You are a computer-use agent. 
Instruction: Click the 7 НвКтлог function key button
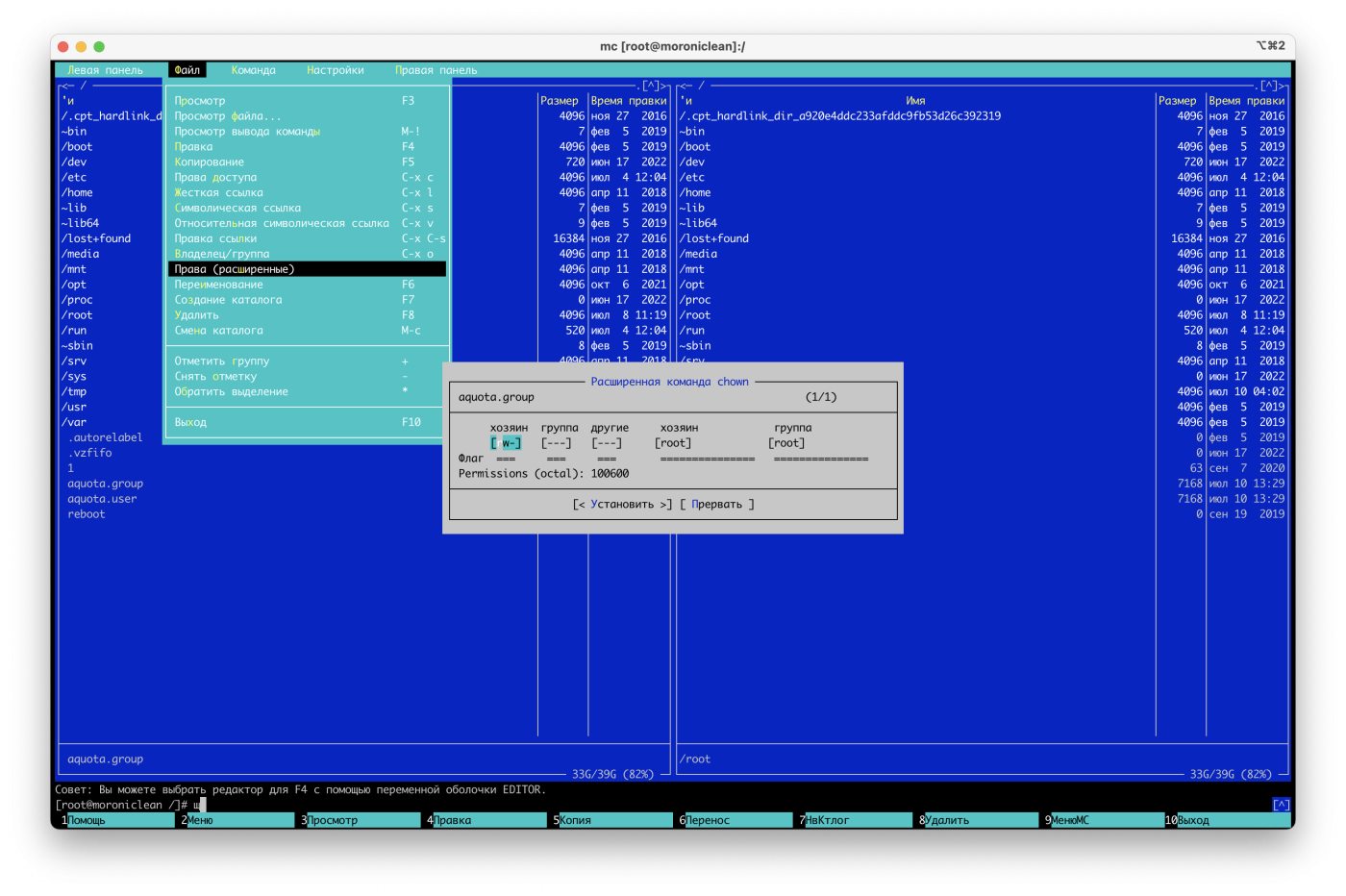coord(856,821)
